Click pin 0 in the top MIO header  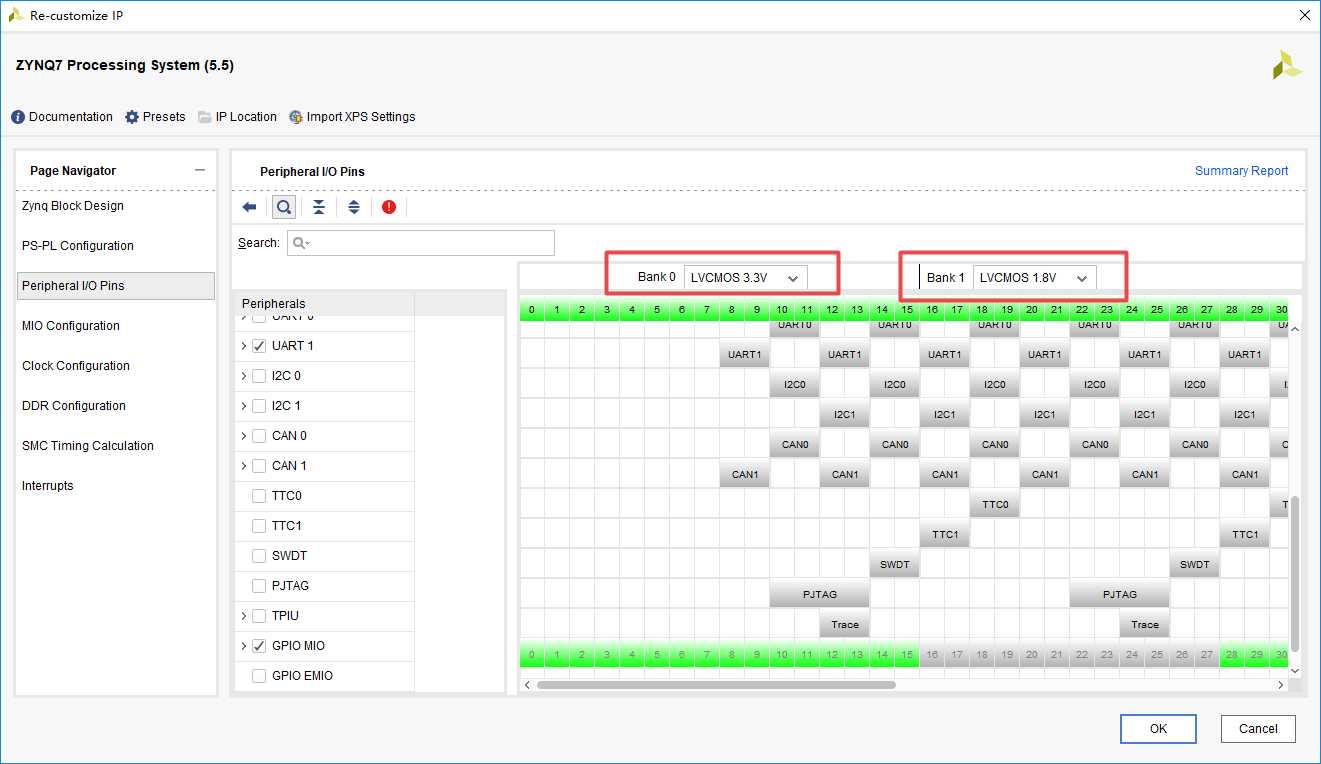[532, 311]
